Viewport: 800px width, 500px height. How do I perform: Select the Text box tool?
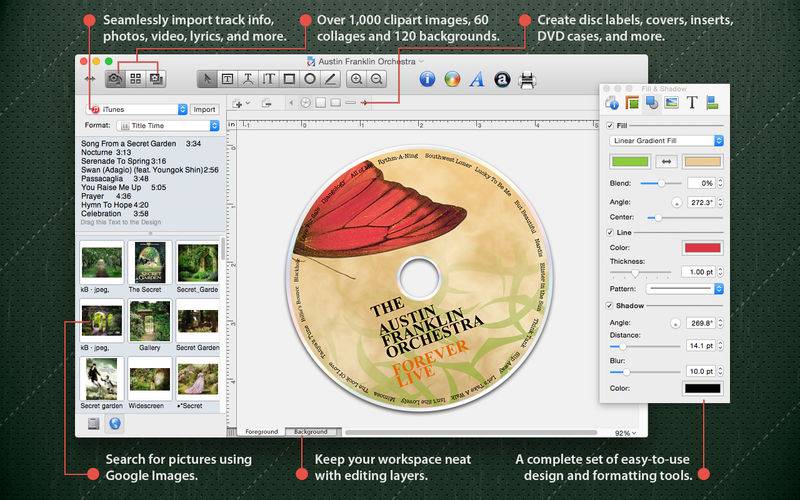(x=228, y=79)
